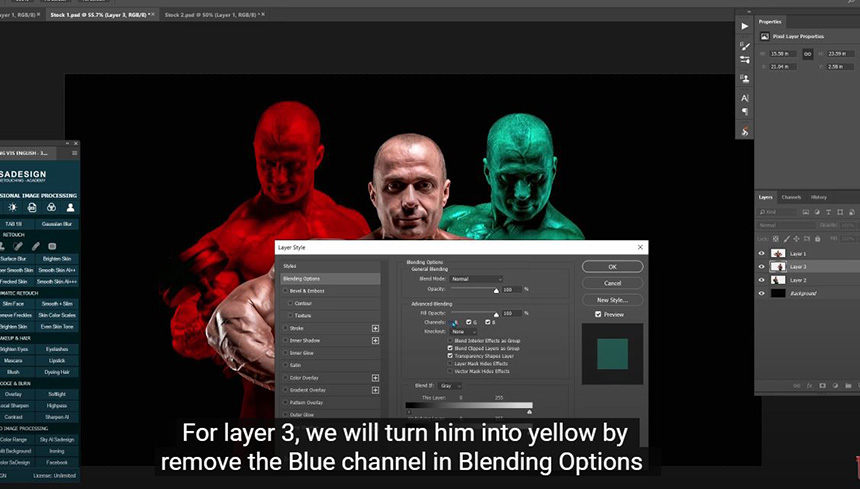Screen dimensions: 860x489
Task: Uncheck the B channel checkbox
Action: 487,322
